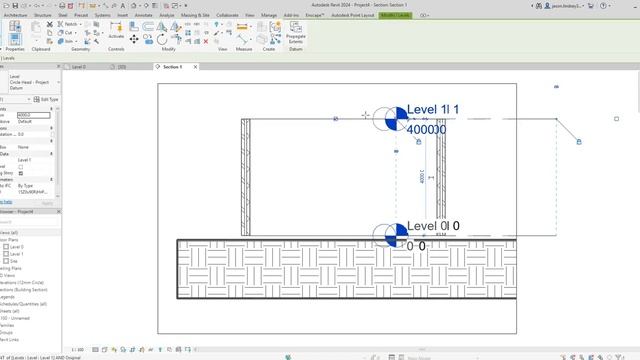This screenshot has height=360, width=640.
Task: Click the Copy tool in Modify panel
Action: [148, 40]
